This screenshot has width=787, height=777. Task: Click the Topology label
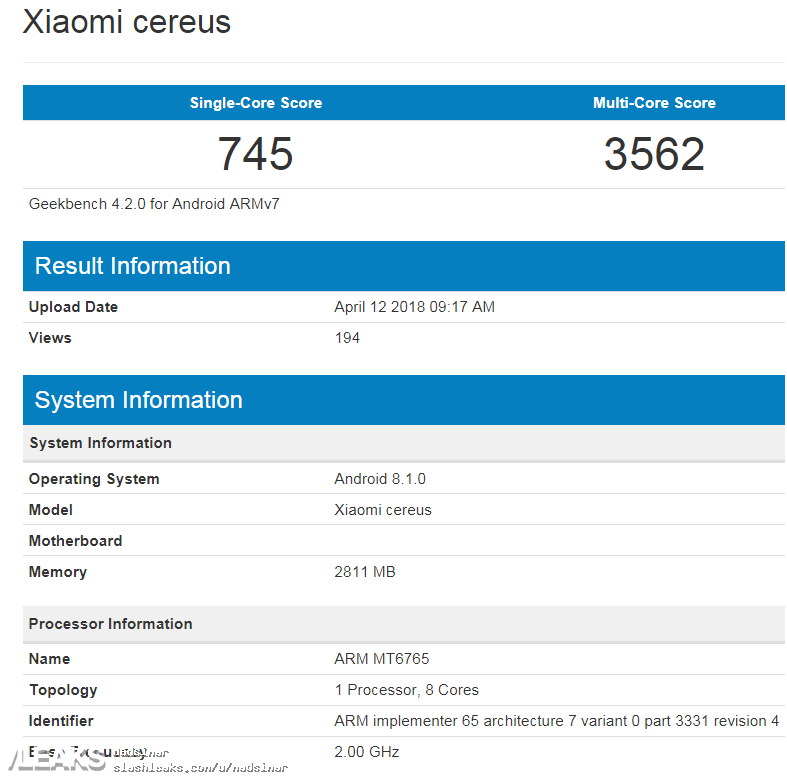[63, 690]
